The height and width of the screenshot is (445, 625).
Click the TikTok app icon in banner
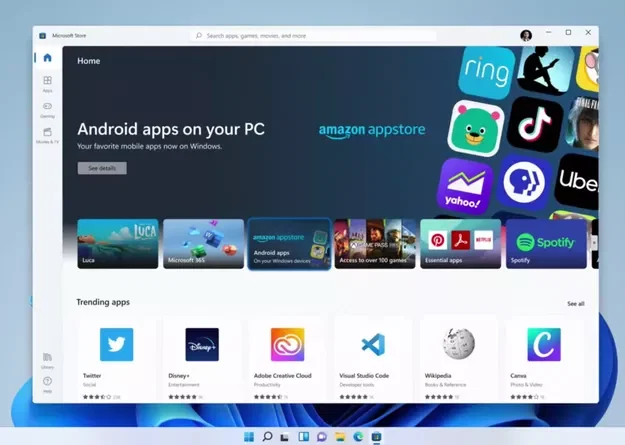[x=535, y=124]
